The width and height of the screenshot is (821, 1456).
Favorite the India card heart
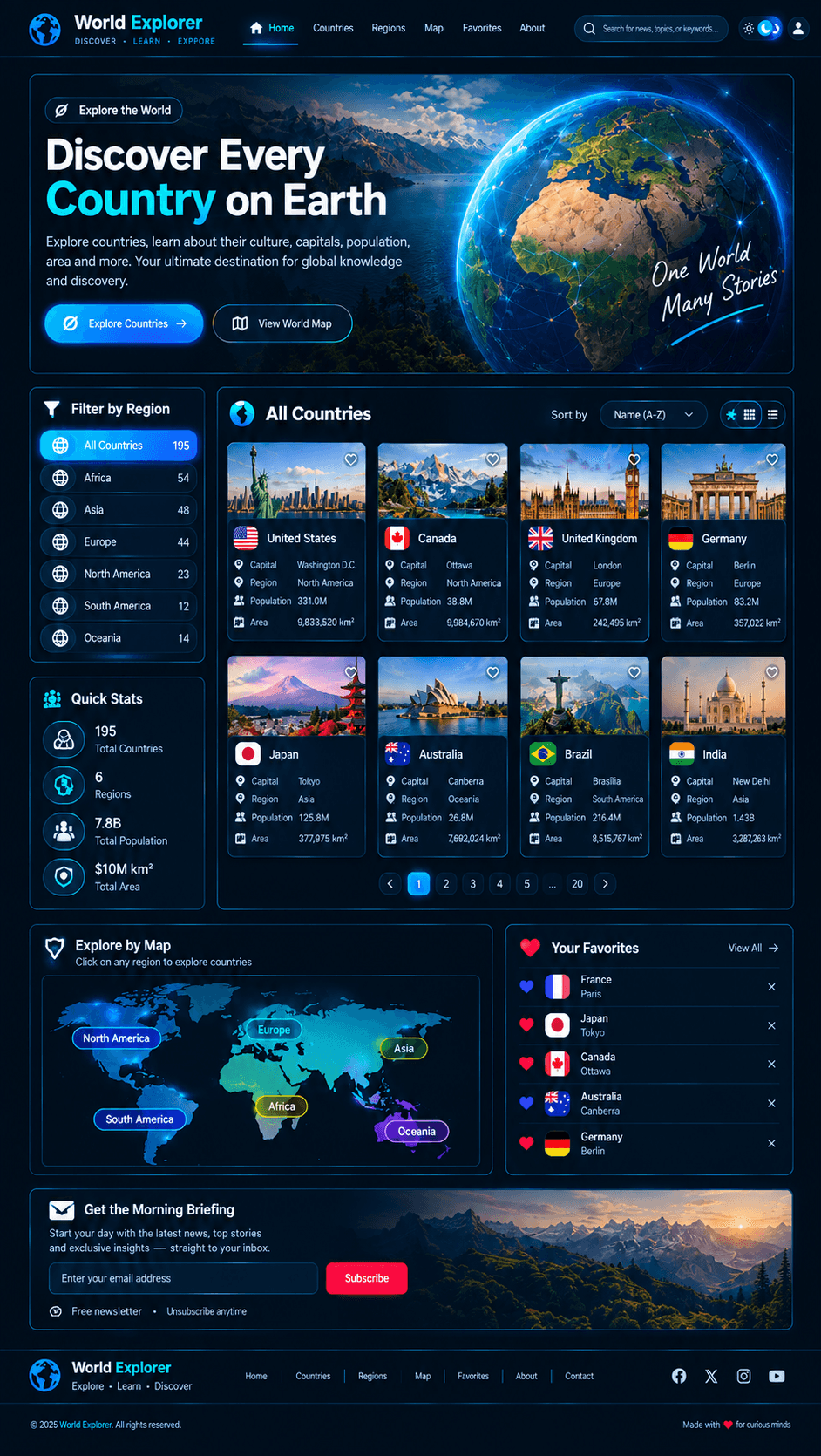(x=772, y=672)
